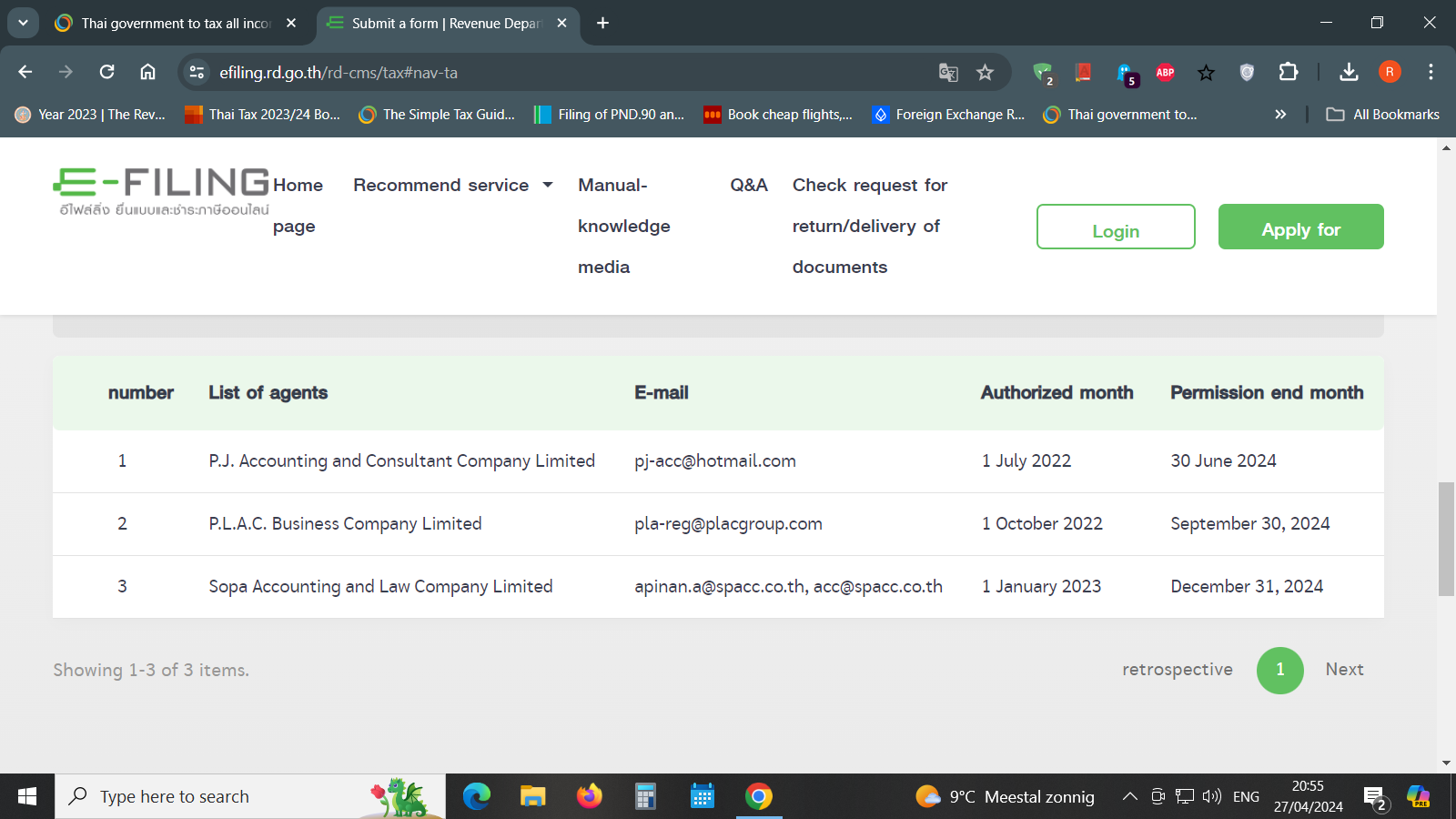
Task: Click the Login button
Action: (1116, 227)
